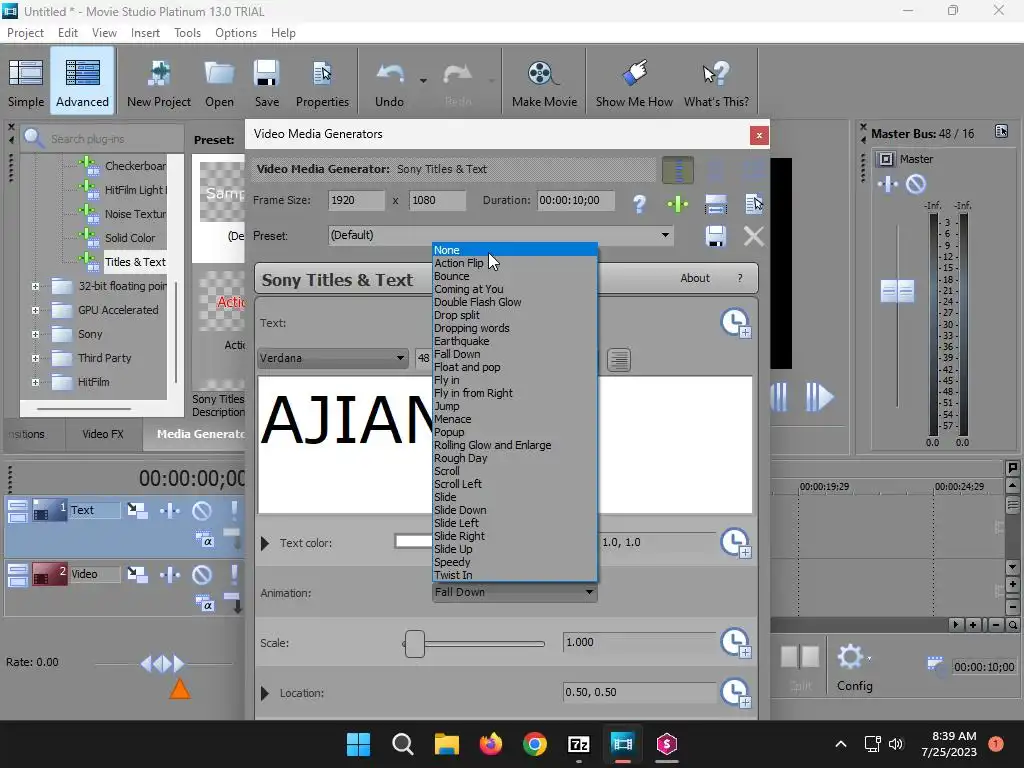Click the Save Preset floppy icon

pos(716,236)
